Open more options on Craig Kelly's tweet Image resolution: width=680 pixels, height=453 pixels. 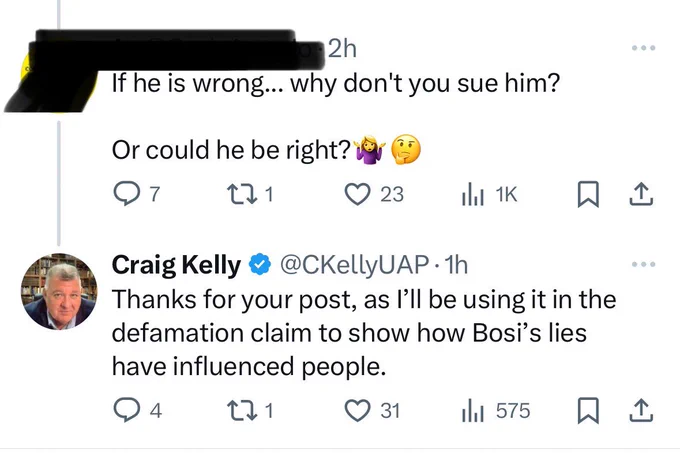pyautogui.click(x=644, y=264)
